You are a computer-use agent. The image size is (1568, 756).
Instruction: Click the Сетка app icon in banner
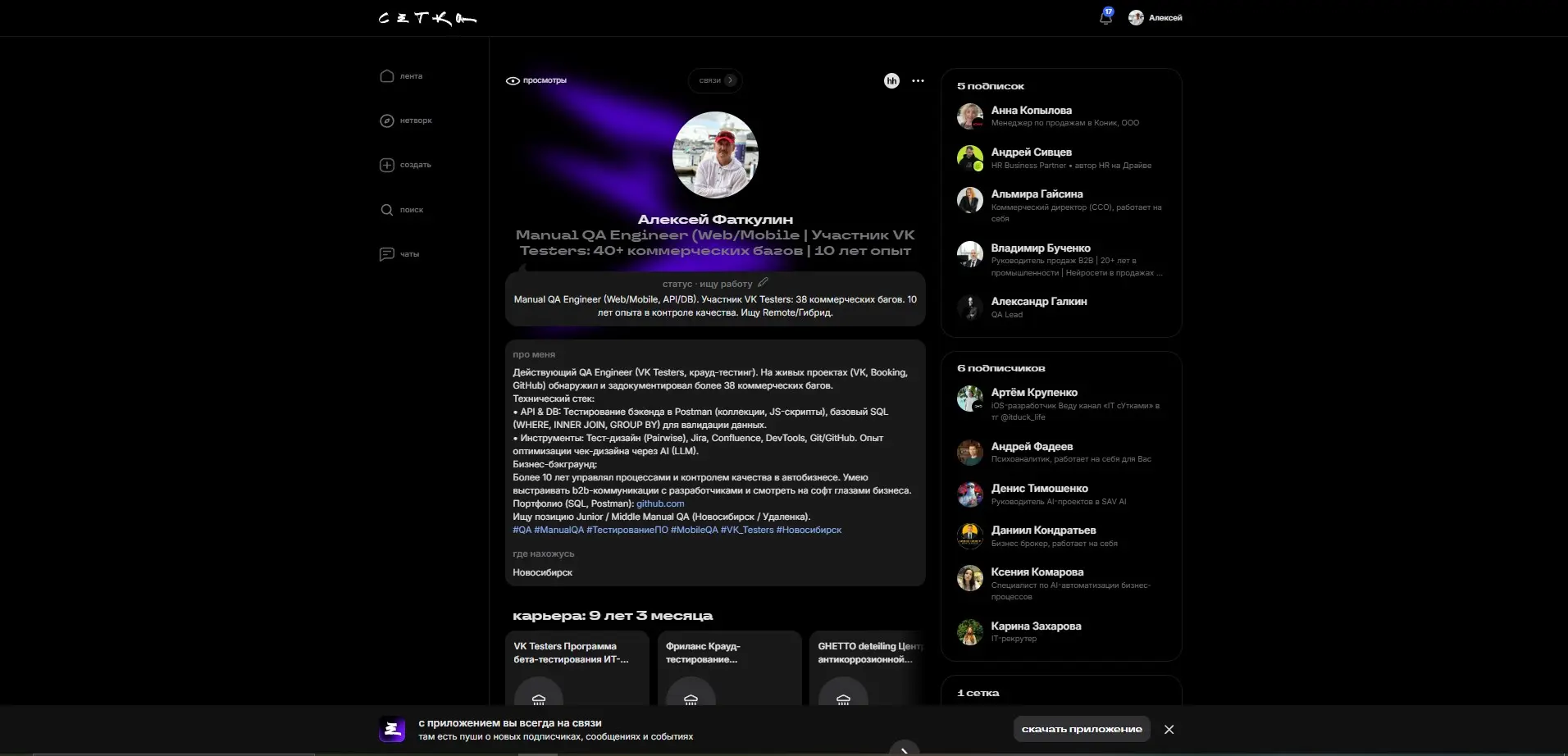point(392,729)
